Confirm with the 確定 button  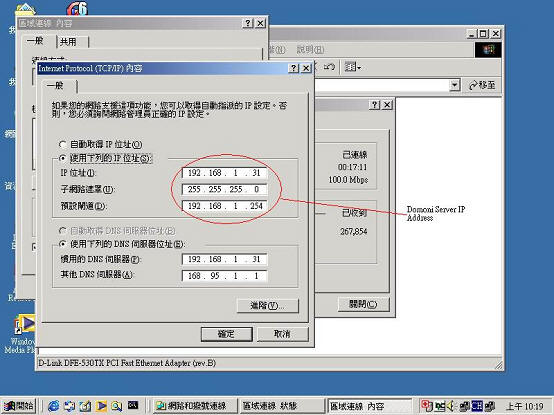click(226, 334)
